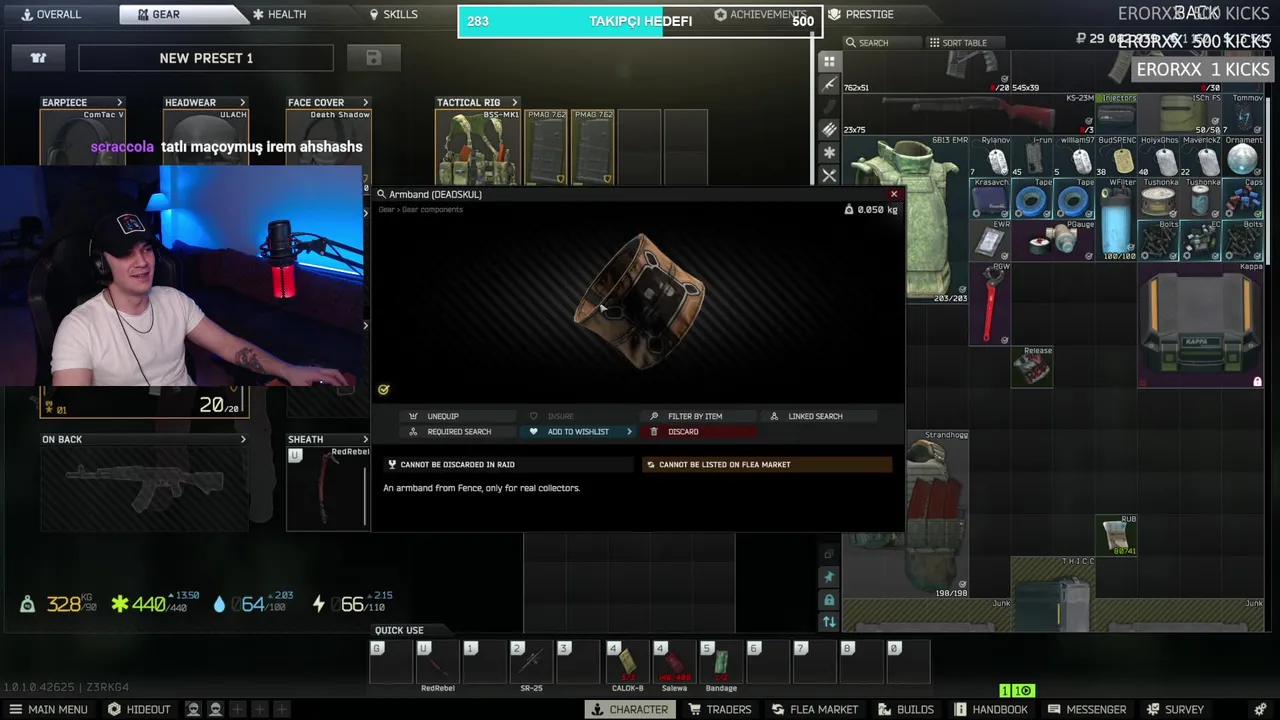Select the Kappa container in stash

click(x=1200, y=325)
